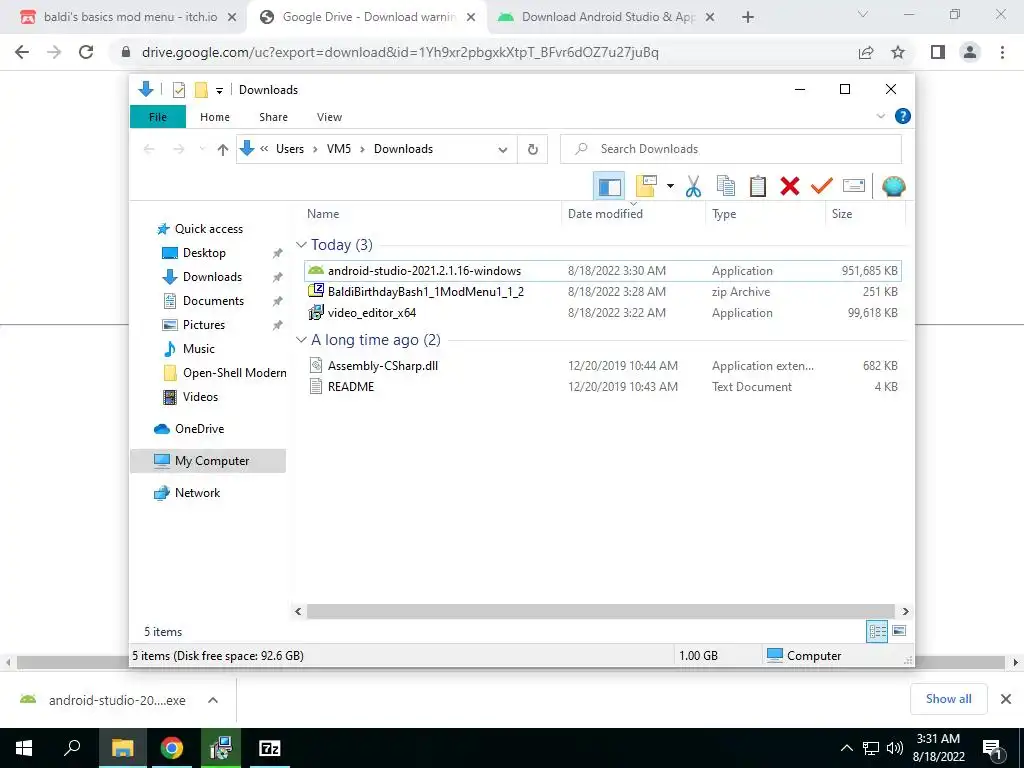Switch to details view layout icon
1024x768 pixels.
pos(877,632)
